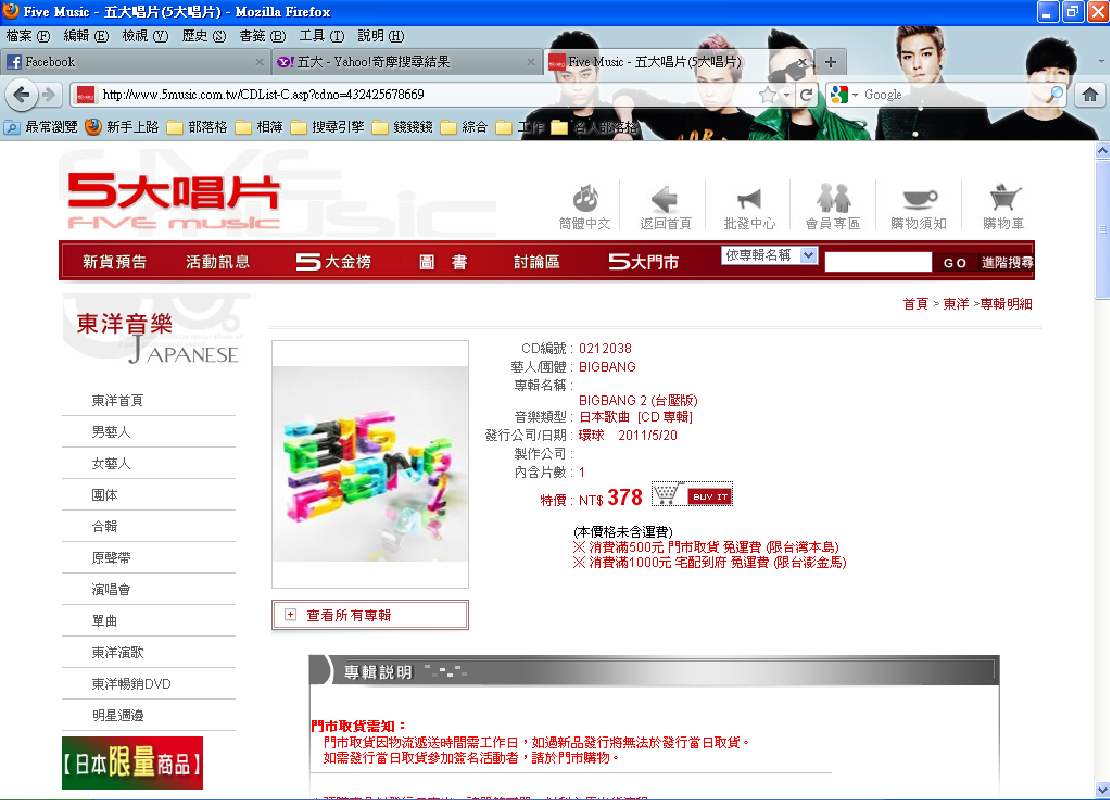Screen dimensions: 1110x800
Task: Open 進階搜尋 advanced search
Action: pyautogui.click(x=1007, y=263)
